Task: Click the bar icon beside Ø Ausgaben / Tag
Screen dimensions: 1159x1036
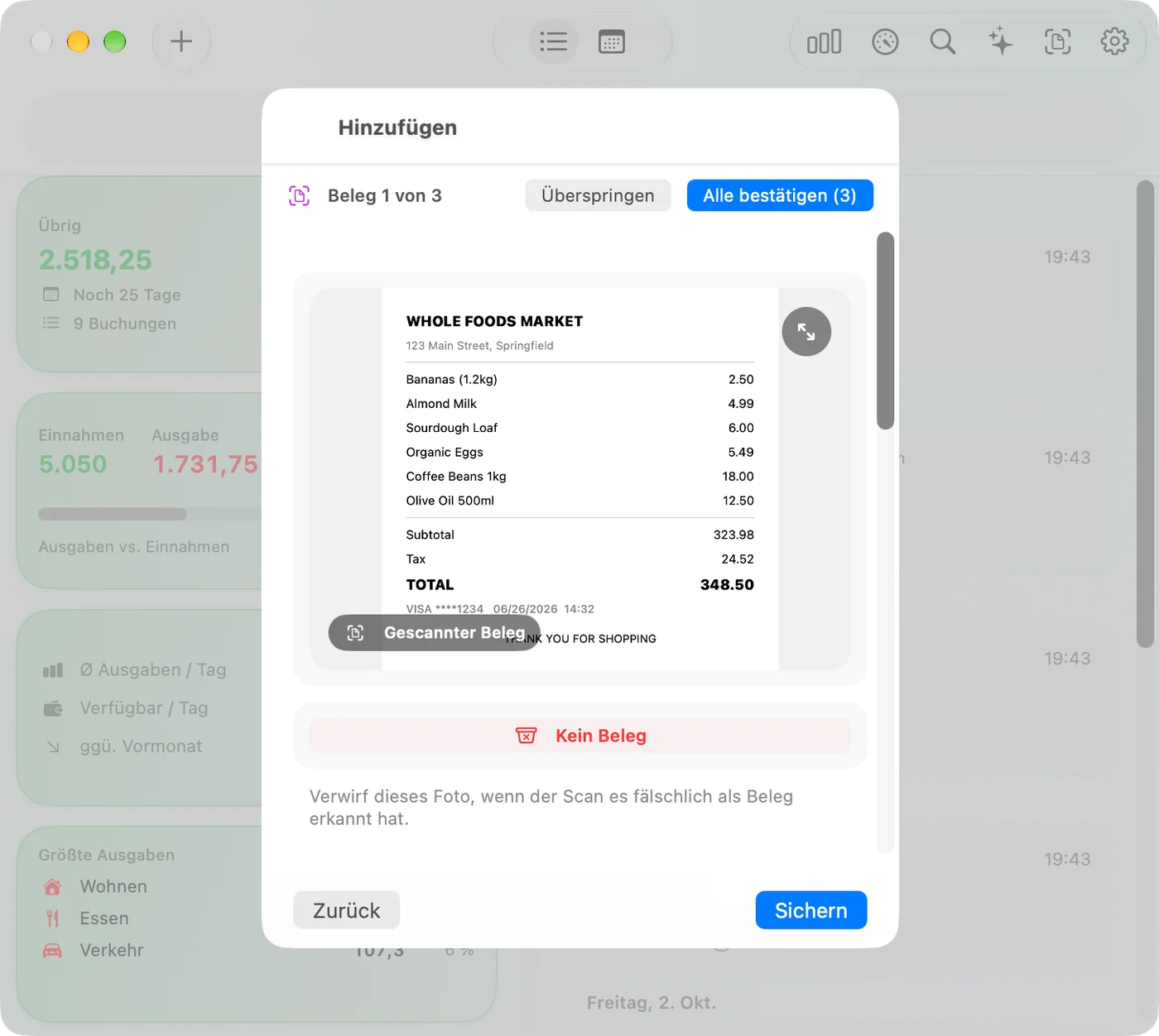Action: (x=53, y=670)
